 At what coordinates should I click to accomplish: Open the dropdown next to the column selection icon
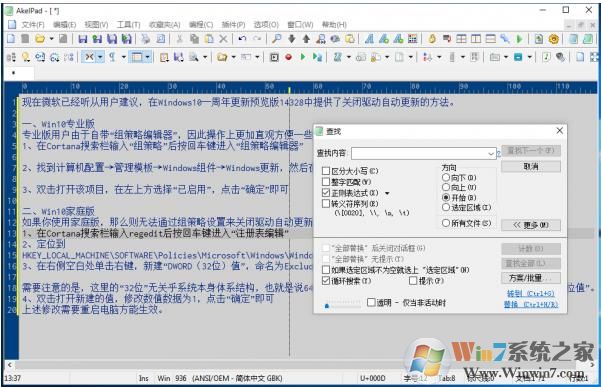(x=147, y=57)
